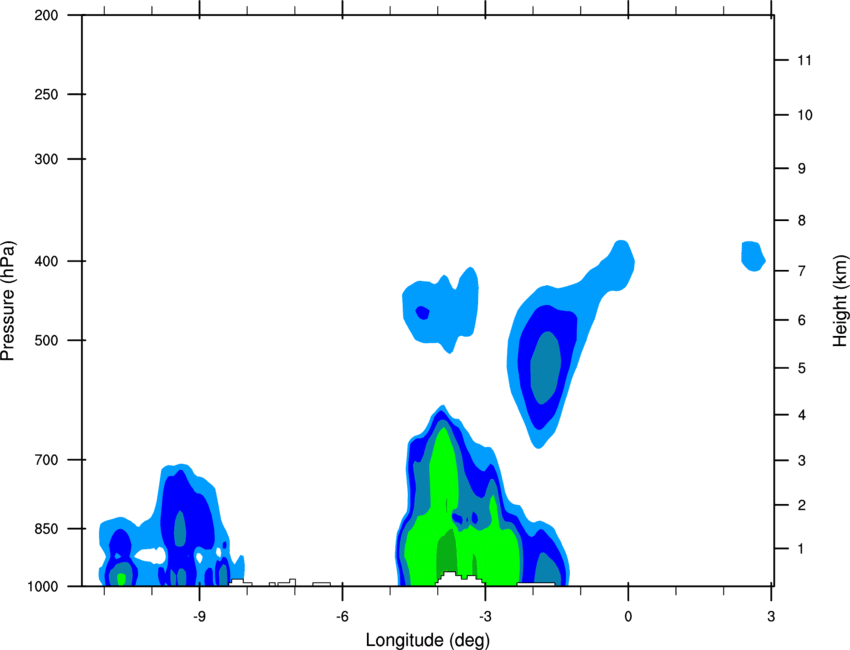
Task: Click the -6 longitude tick label
Action: pos(342,617)
